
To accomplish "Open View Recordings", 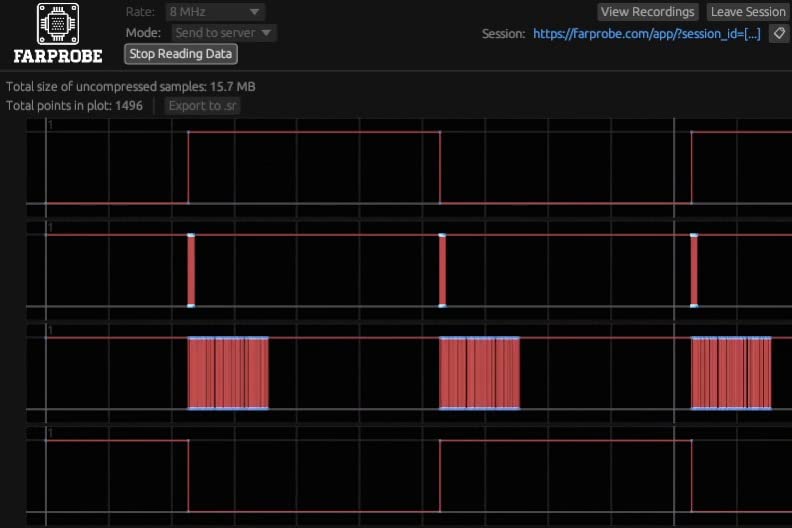I will coord(648,12).
